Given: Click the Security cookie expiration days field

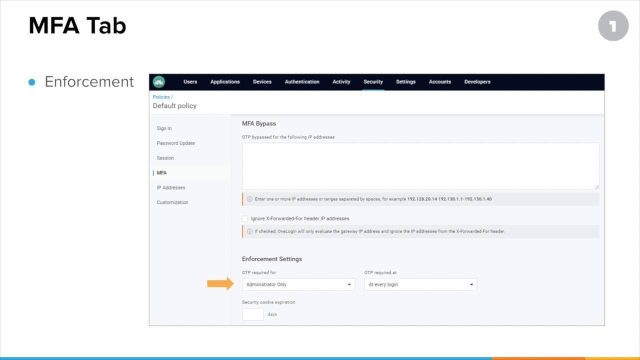Looking at the screenshot, I should click(253, 314).
